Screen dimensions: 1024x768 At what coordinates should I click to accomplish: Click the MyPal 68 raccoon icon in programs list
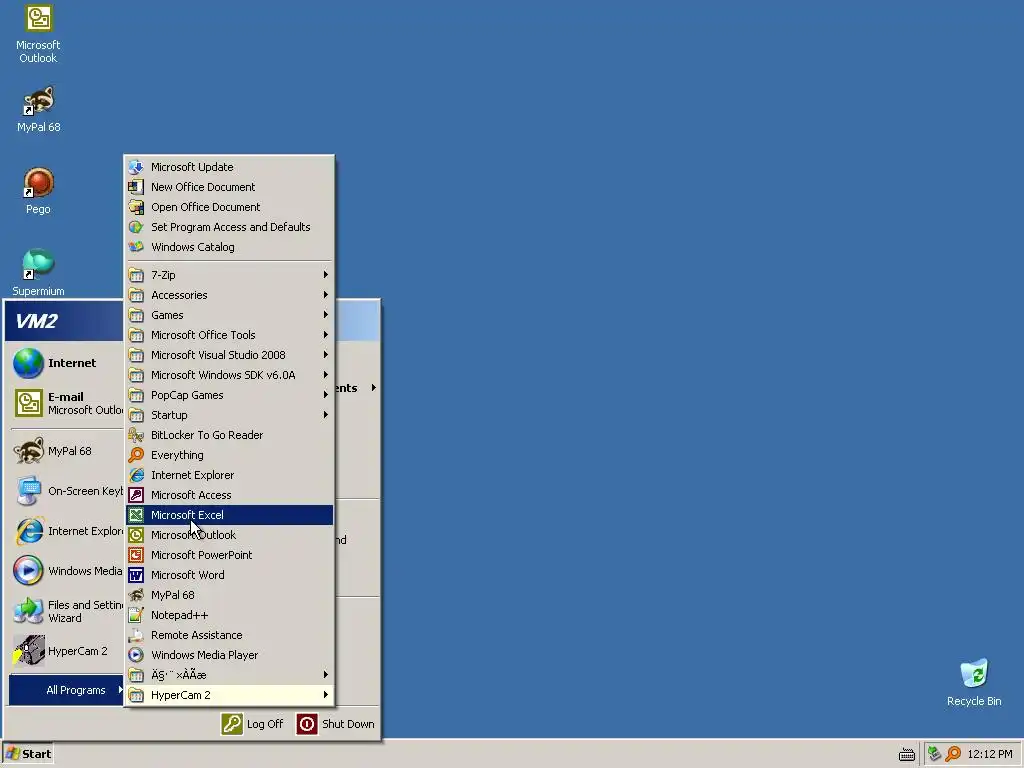(136, 595)
